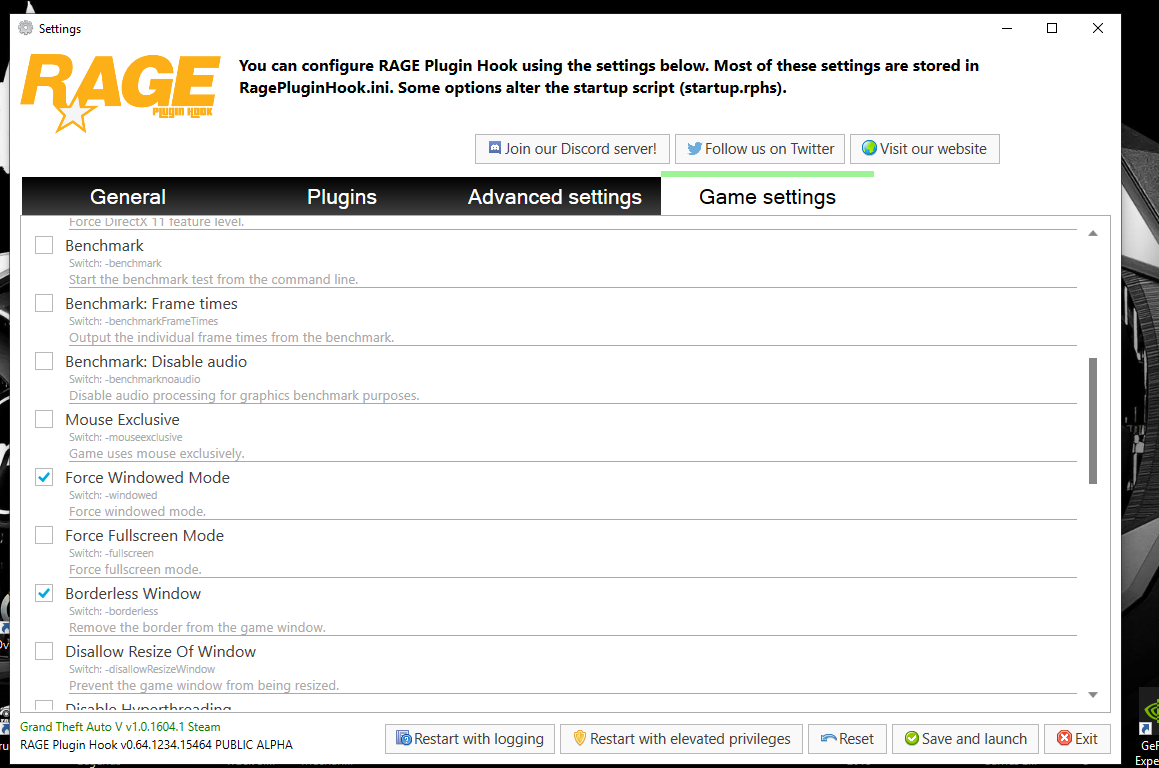The width and height of the screenshot is (1159, 768).
Task: Click 'Output the individual frame times' description
Action: point(231,337)
